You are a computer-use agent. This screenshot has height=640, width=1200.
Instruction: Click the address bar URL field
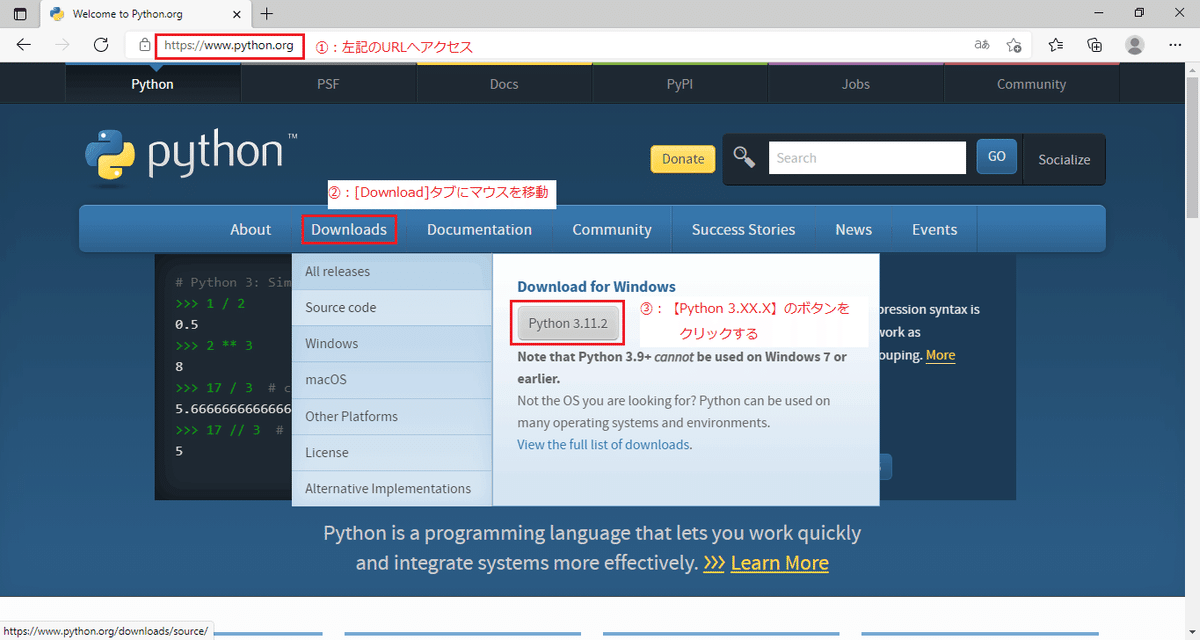[x=228, y=45]
